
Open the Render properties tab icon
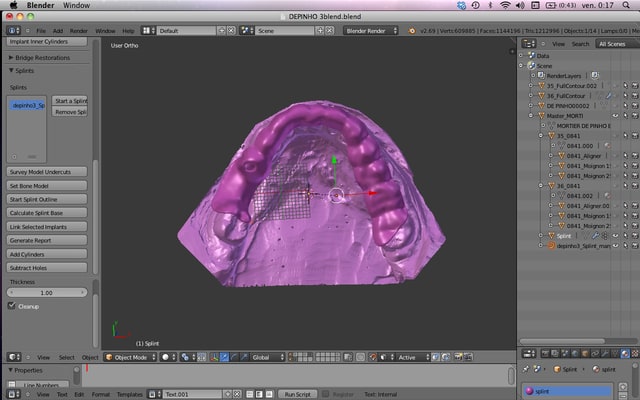click(x=546, y=353)
